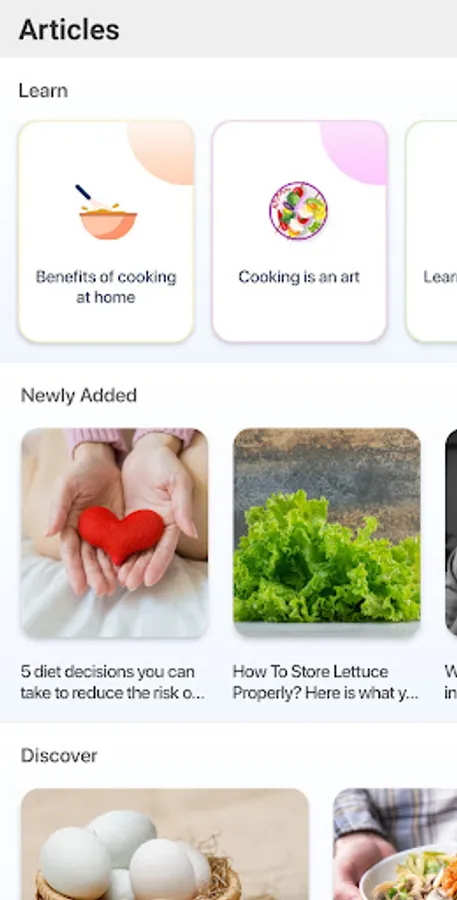This screenshot has height=900, width=457.
Task: Tap the mixing bowl icon
Action: tap(107, 212)
